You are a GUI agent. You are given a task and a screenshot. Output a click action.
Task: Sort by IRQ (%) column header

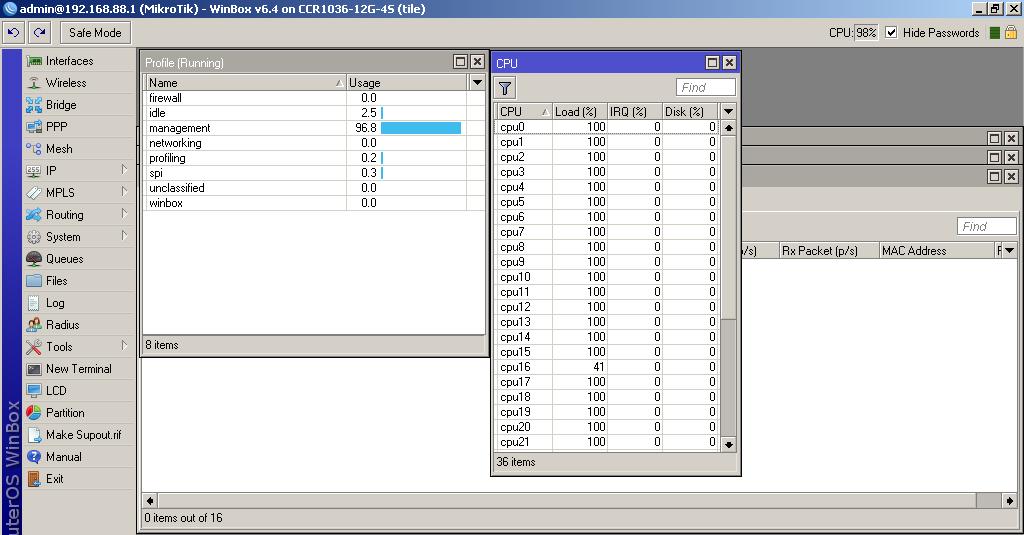(634, 112)
